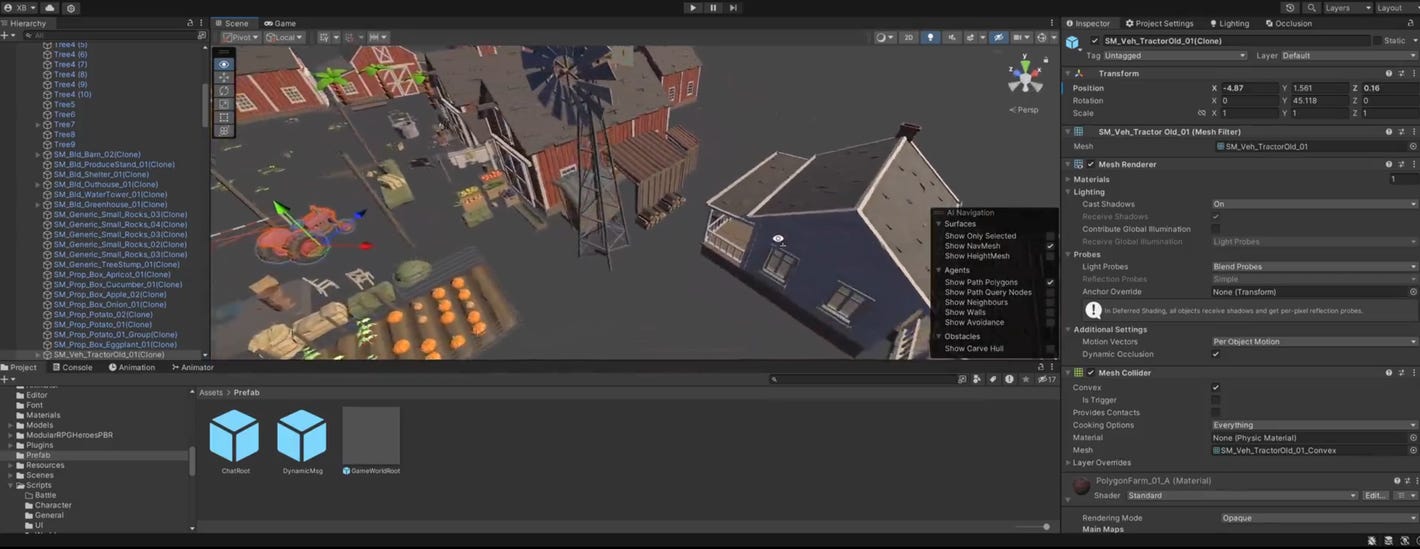This screenshot has height=549, width=1420.
Task: Enable the Static checkbox in Inspector
Action: pos(1376,41)
